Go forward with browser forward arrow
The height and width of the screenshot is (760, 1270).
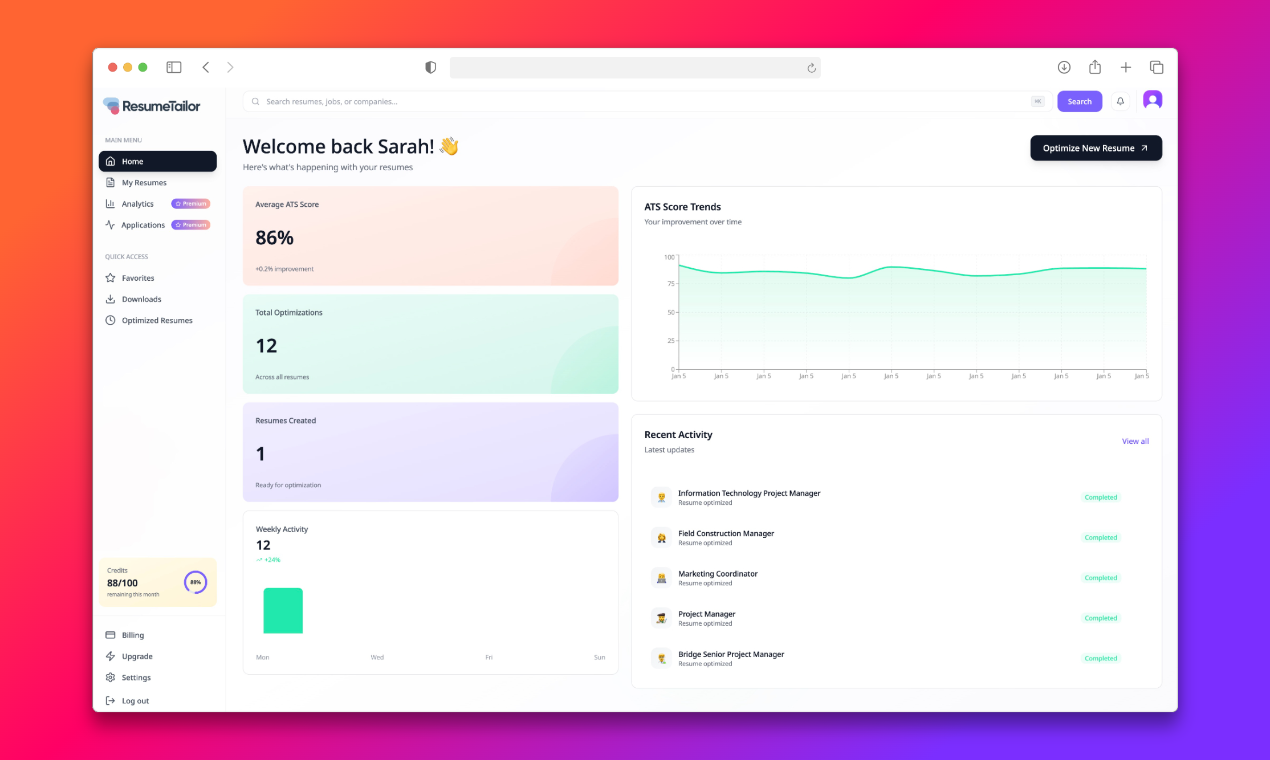coord(230,67)
